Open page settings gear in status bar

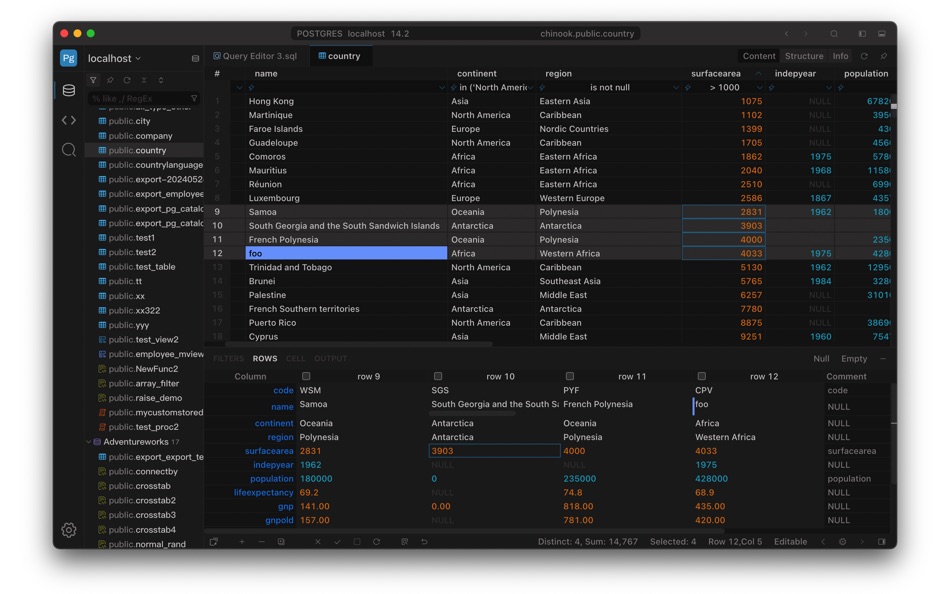[x=842, y=541]
